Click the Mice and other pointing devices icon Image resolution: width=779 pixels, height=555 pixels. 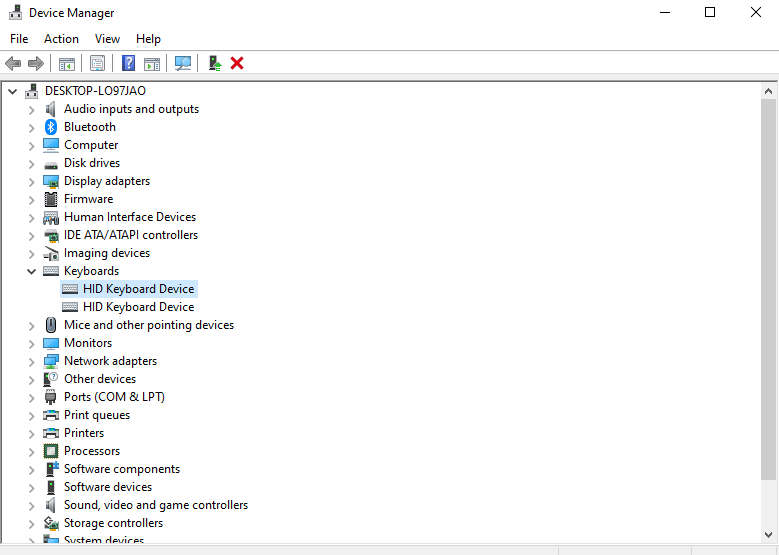[x=51, y=325]
